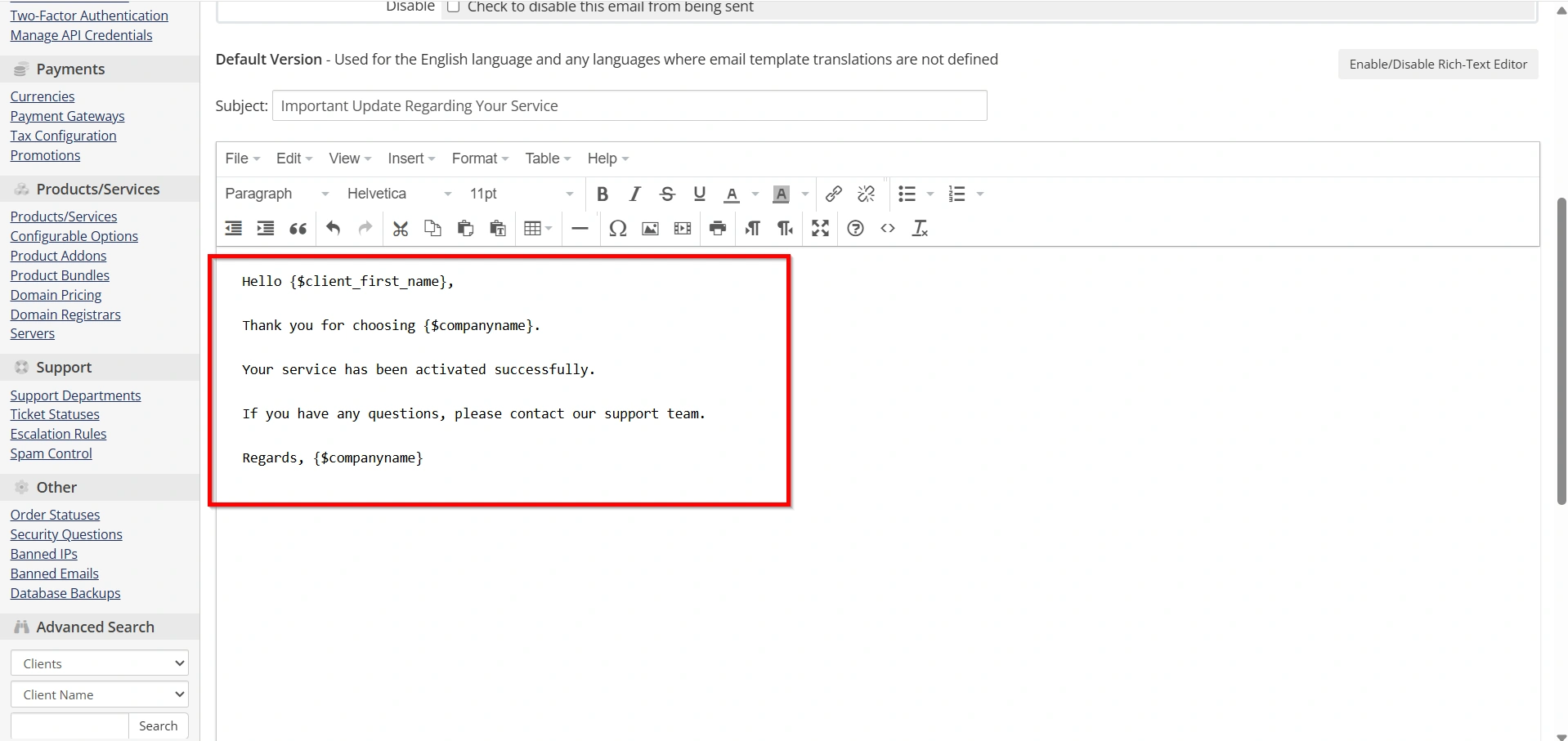Underline the selected text
This screenshot has width=1568, height=741.
[699, 194]
